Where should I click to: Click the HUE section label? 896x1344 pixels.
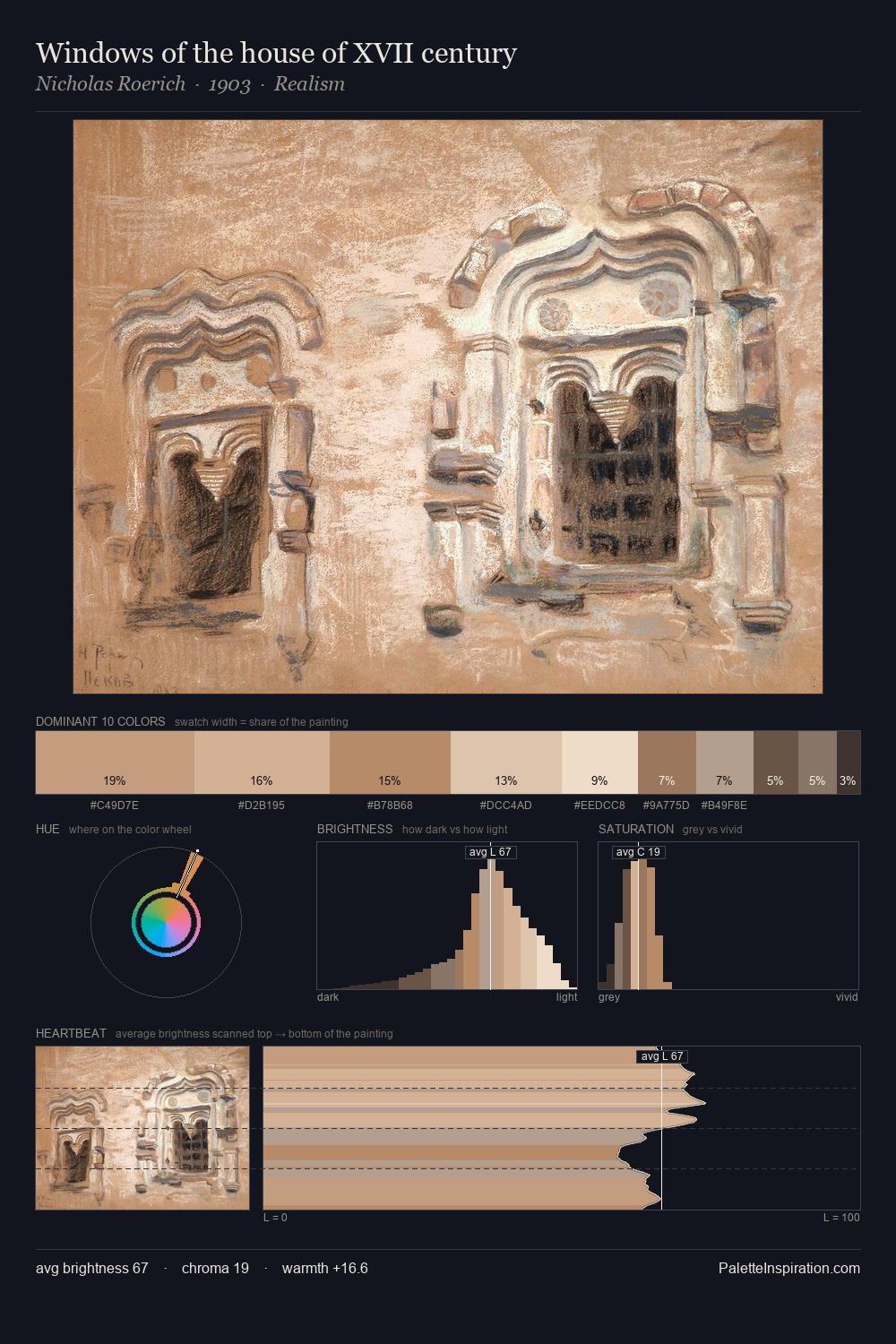point(47,829)
